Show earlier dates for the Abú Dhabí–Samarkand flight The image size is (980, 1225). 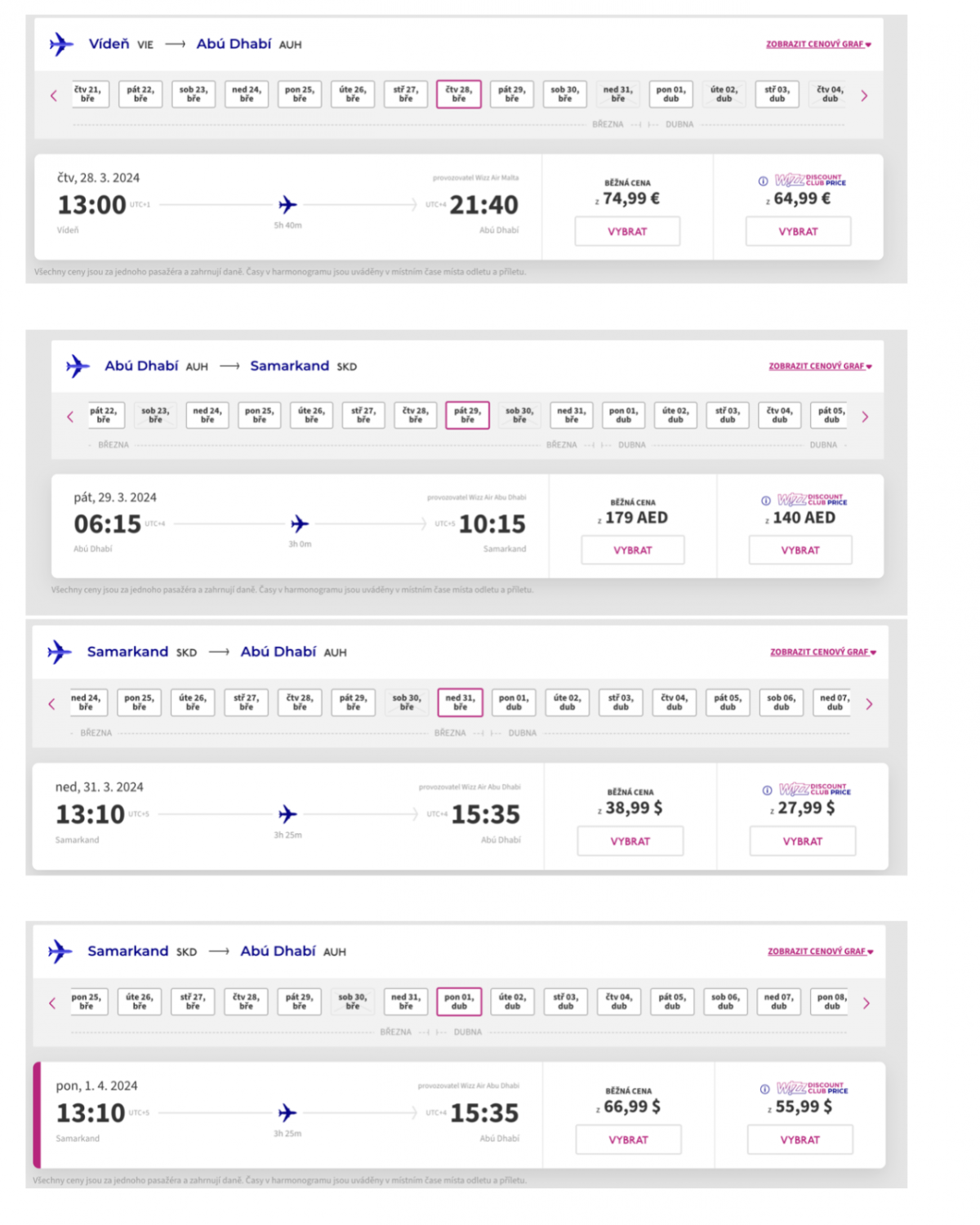pos(70,416)
